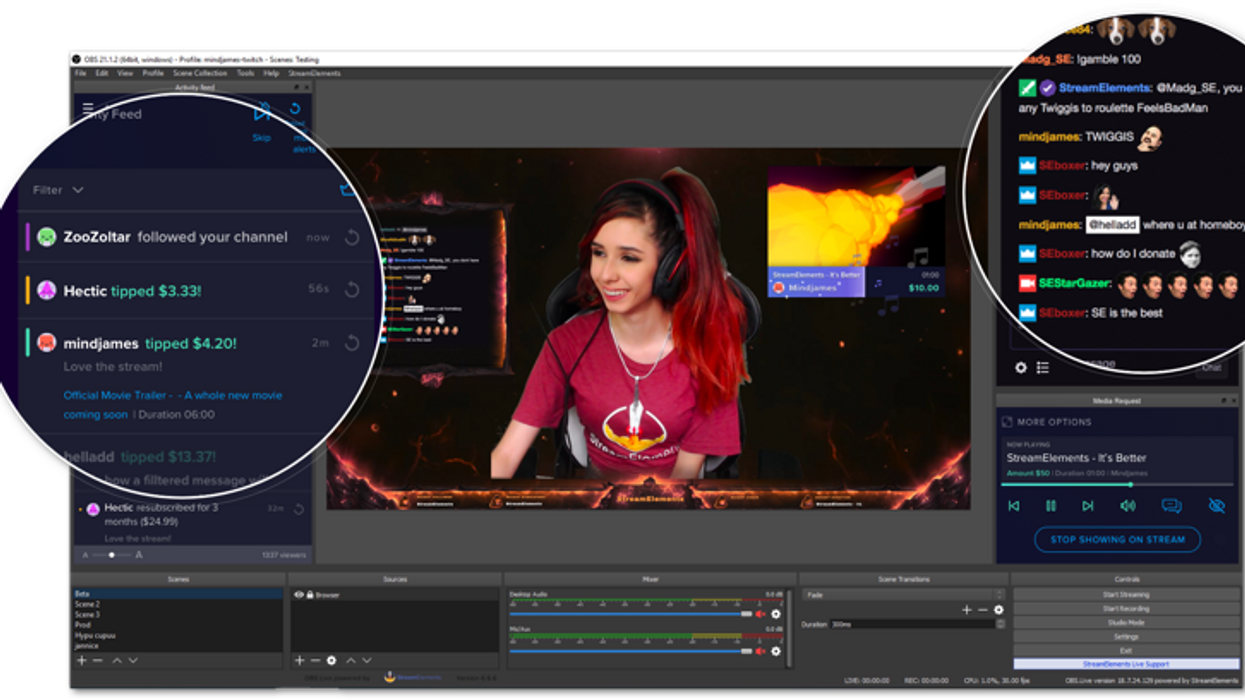Screen dimensions: 1245x700
Task: Move the selected scene down
Action: point(133,661)
